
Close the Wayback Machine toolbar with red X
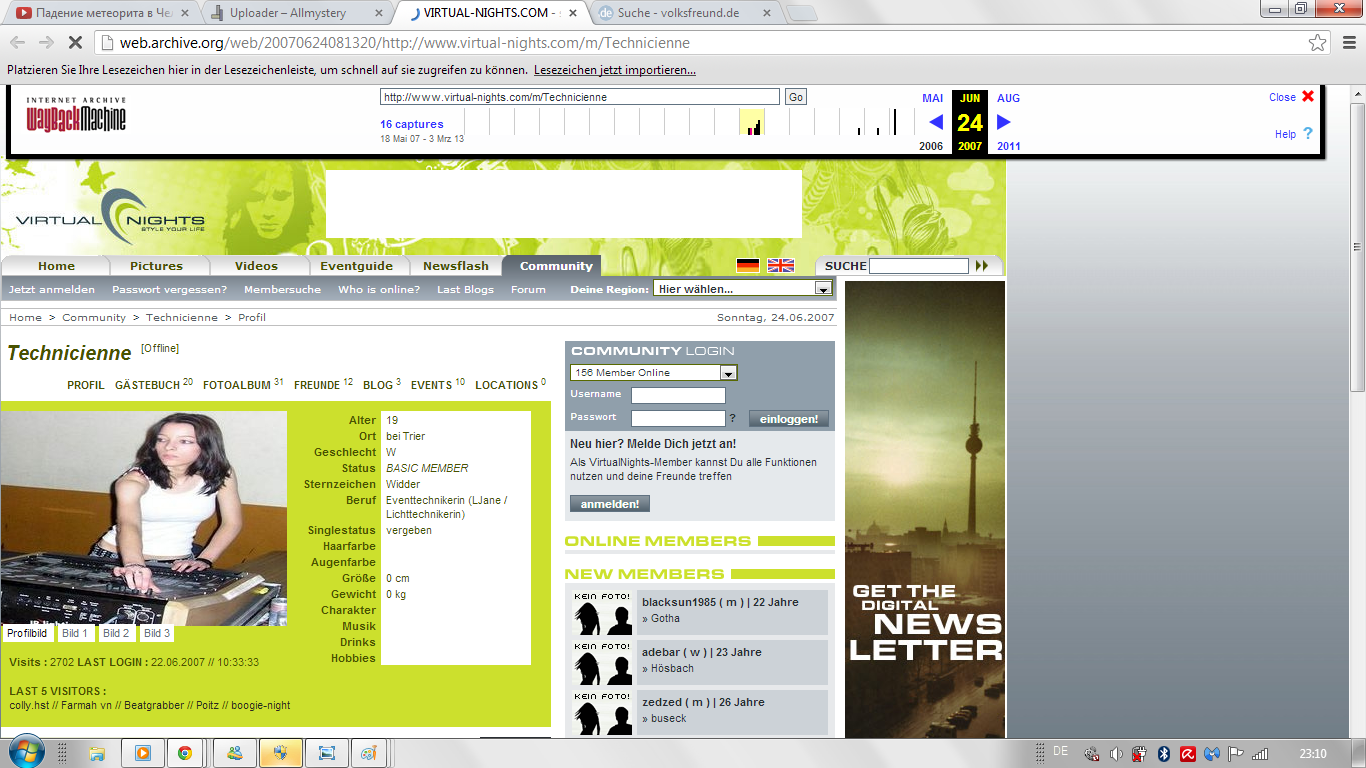point(1308,97)
